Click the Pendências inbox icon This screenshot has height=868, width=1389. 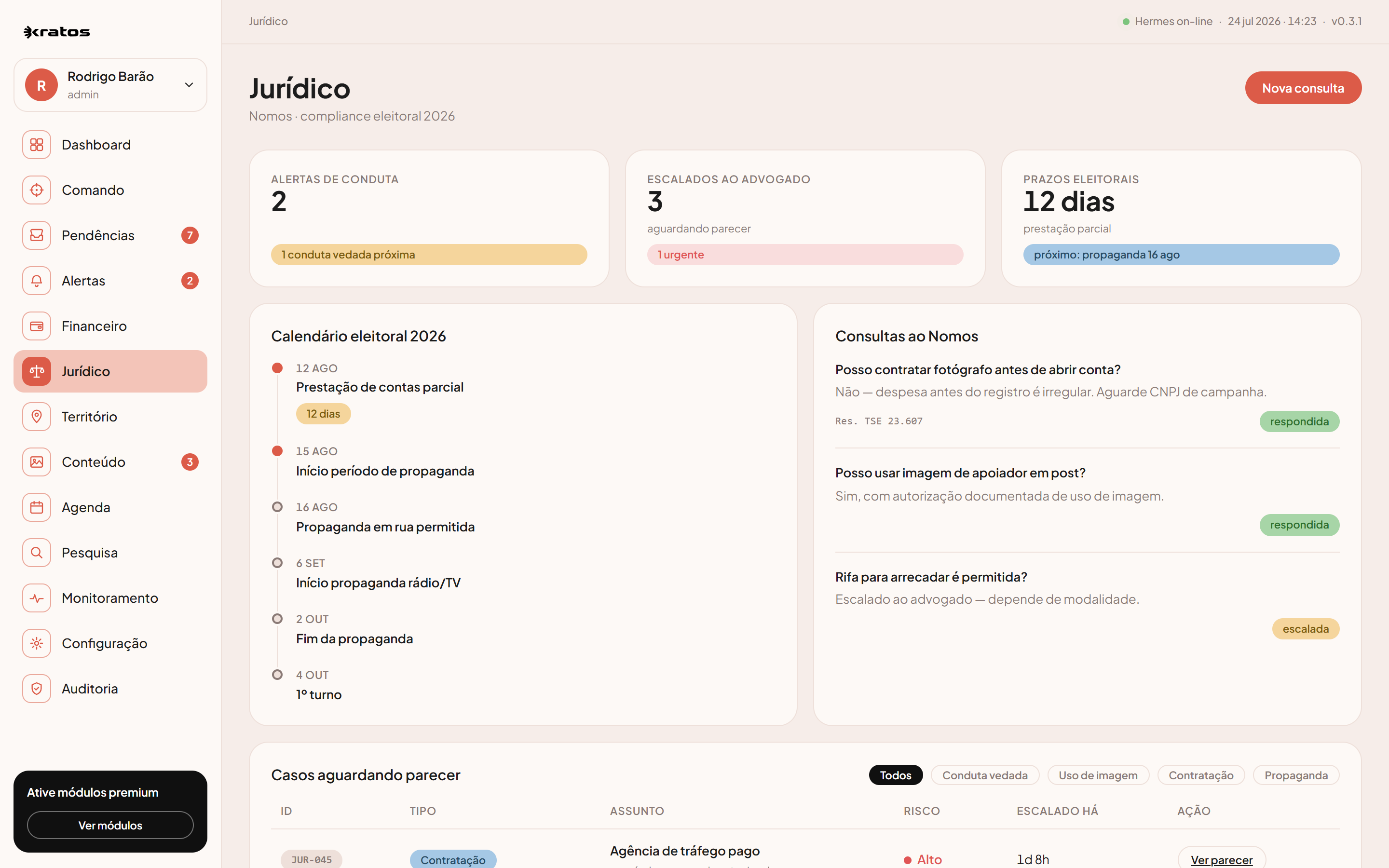[x=37, y=235]
